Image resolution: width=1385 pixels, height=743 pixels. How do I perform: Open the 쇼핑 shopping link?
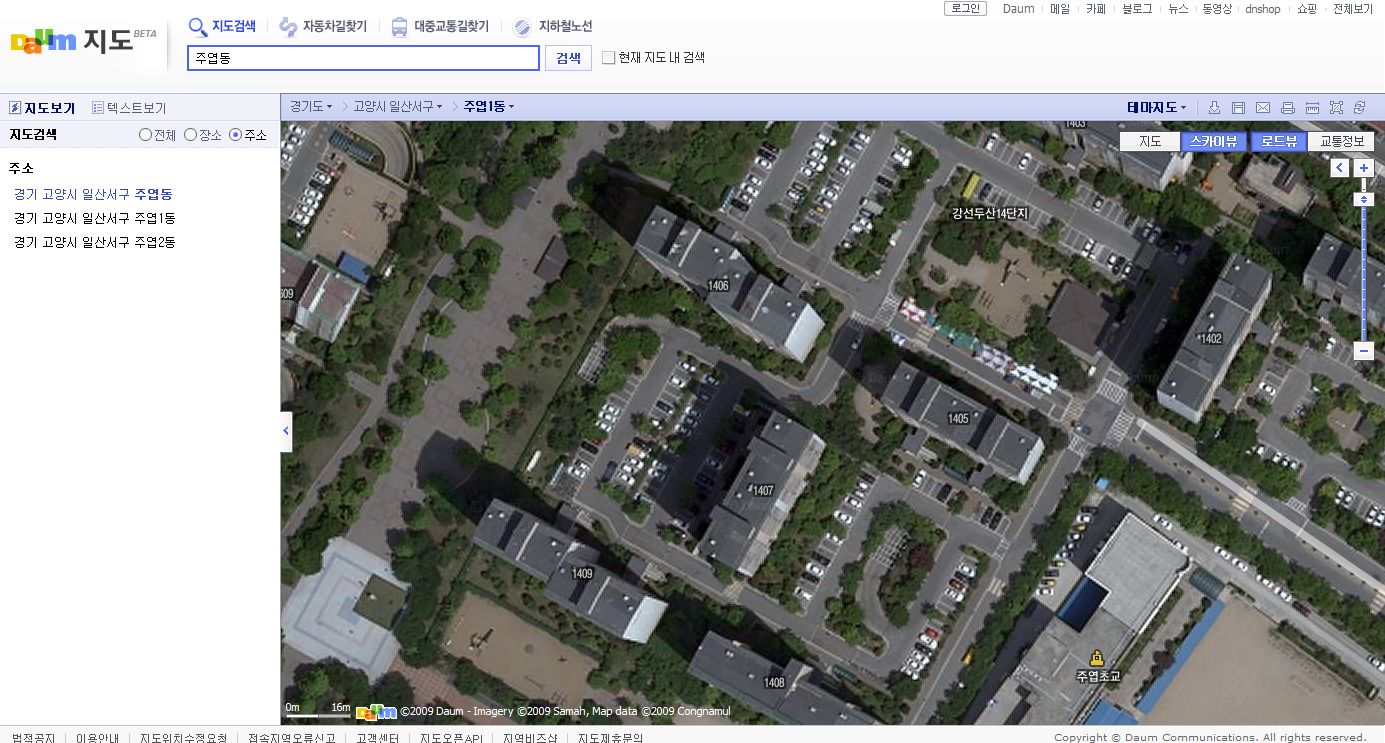(1307, 9)
